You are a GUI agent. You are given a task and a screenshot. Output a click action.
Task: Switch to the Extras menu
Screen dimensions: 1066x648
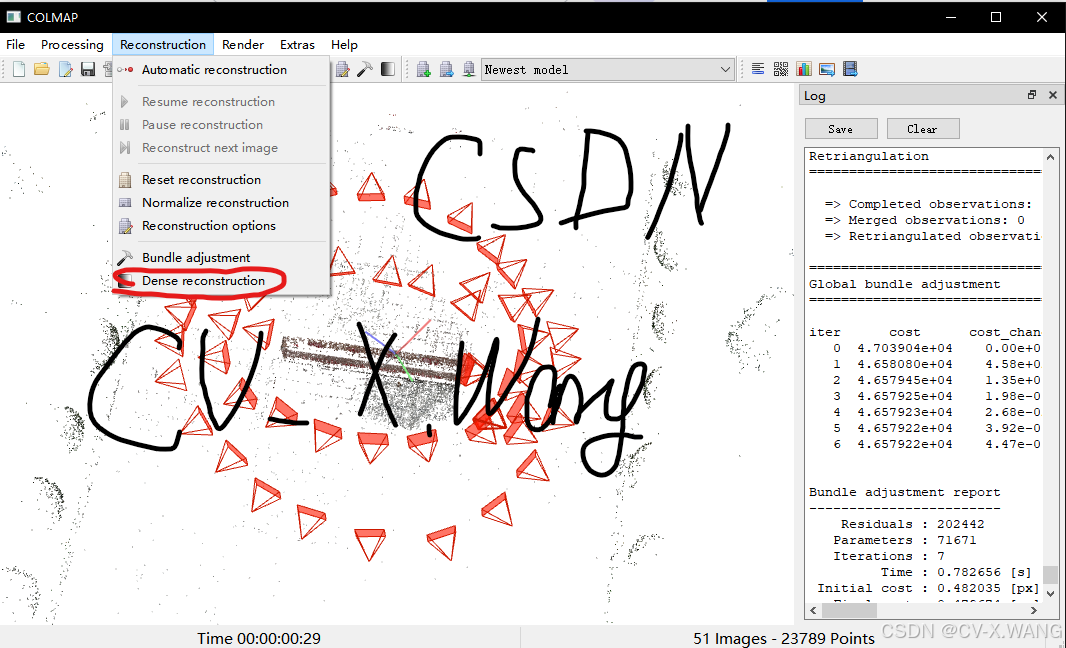pos(297,45)
